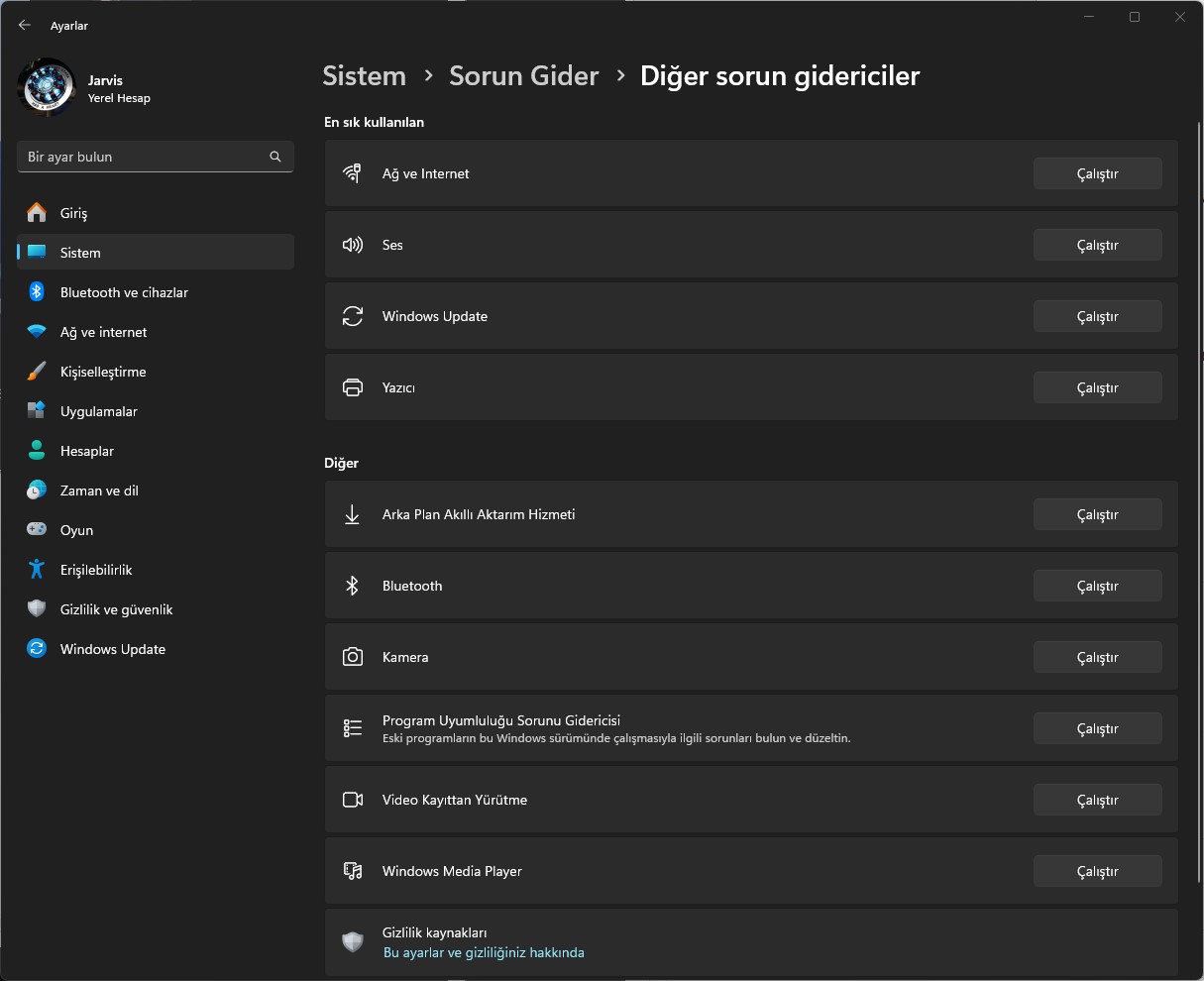Open Uygulamalar settings page
This screenshot has width=1204, height=981.
pos(156,411)
